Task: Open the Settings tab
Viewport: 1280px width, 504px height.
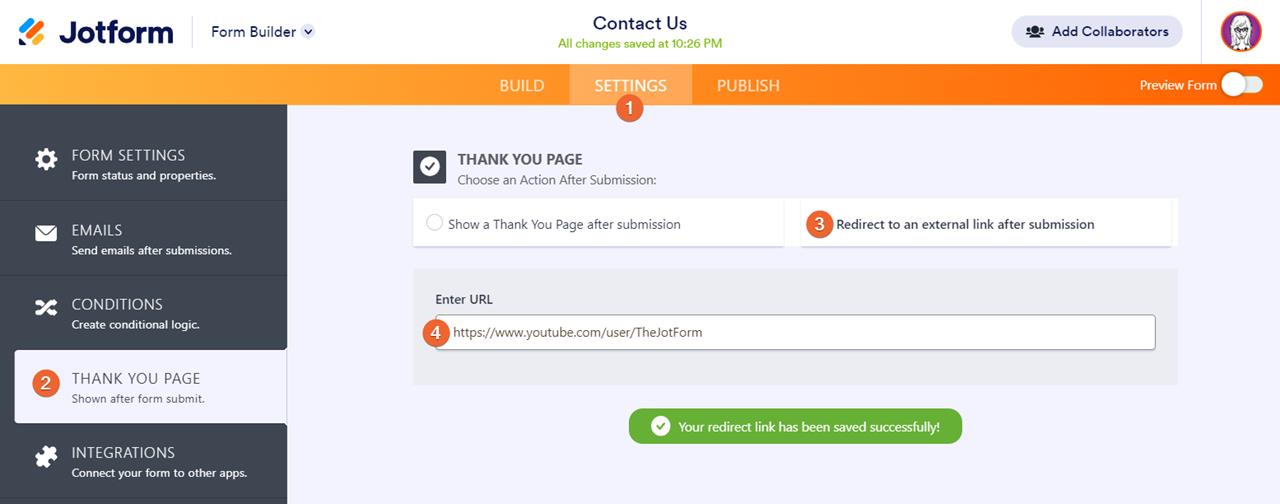Action: 630,85
